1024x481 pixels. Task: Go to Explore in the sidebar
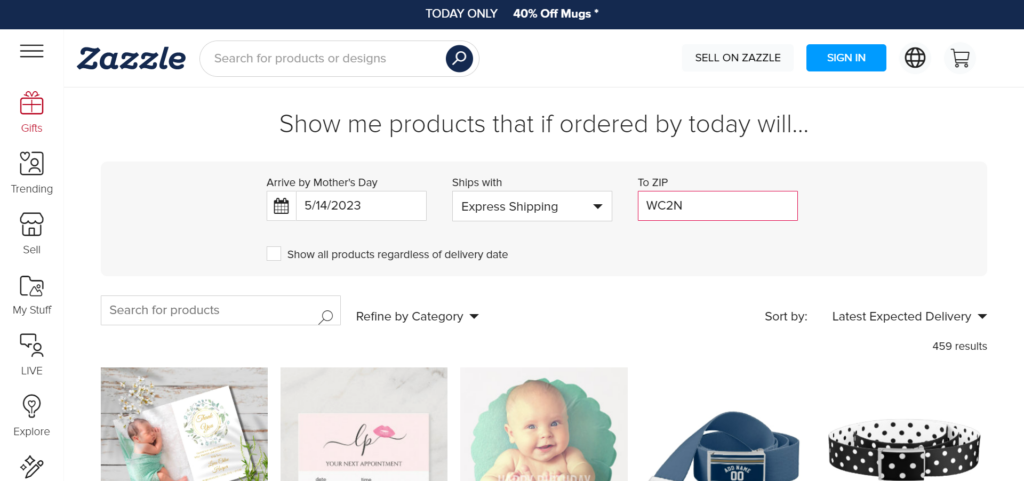(x=31, y=415)
